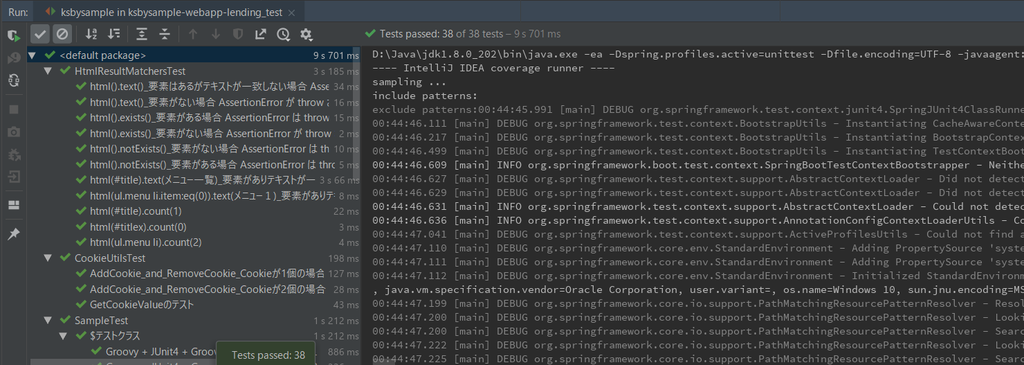This screenshot has width=1024, height=365.
Task: Toggle auto-test rerun icon in sidebar
Action: tap(13, 81)
